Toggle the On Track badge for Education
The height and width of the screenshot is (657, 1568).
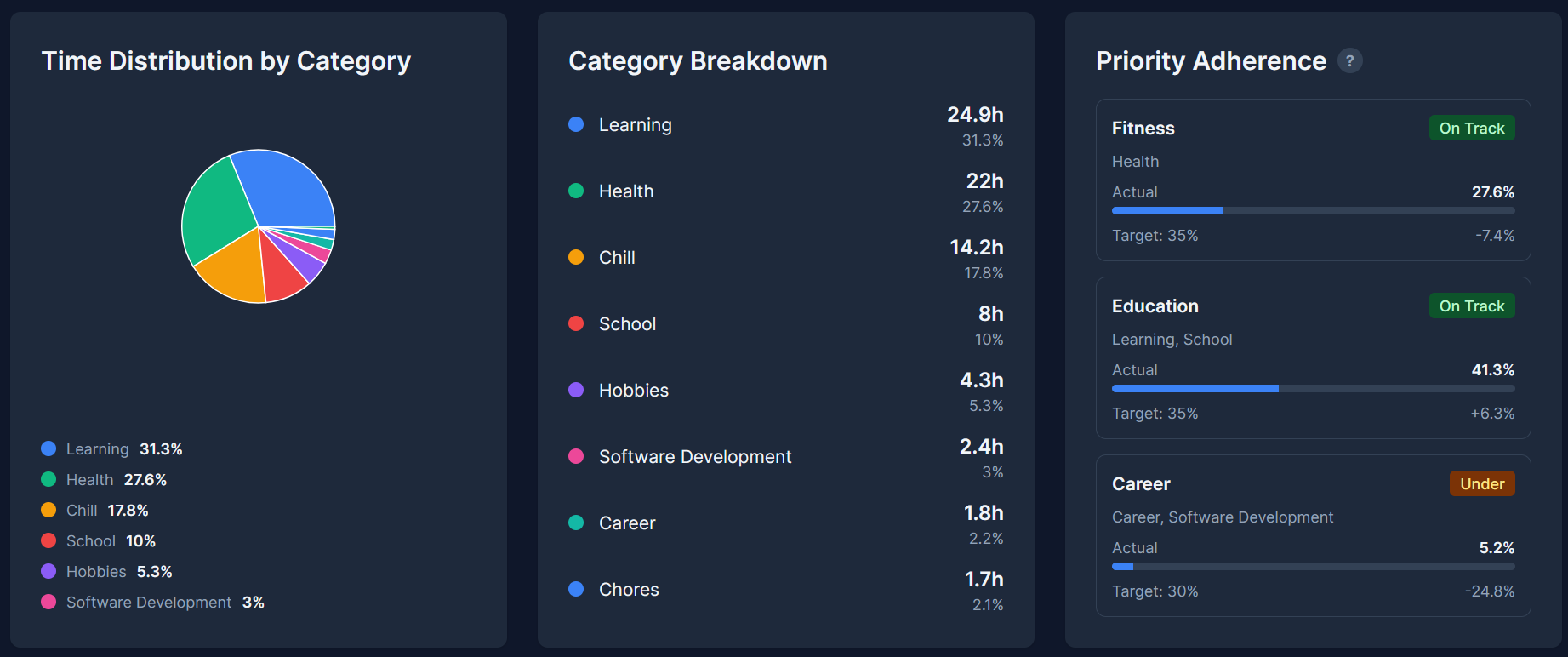1472,306
